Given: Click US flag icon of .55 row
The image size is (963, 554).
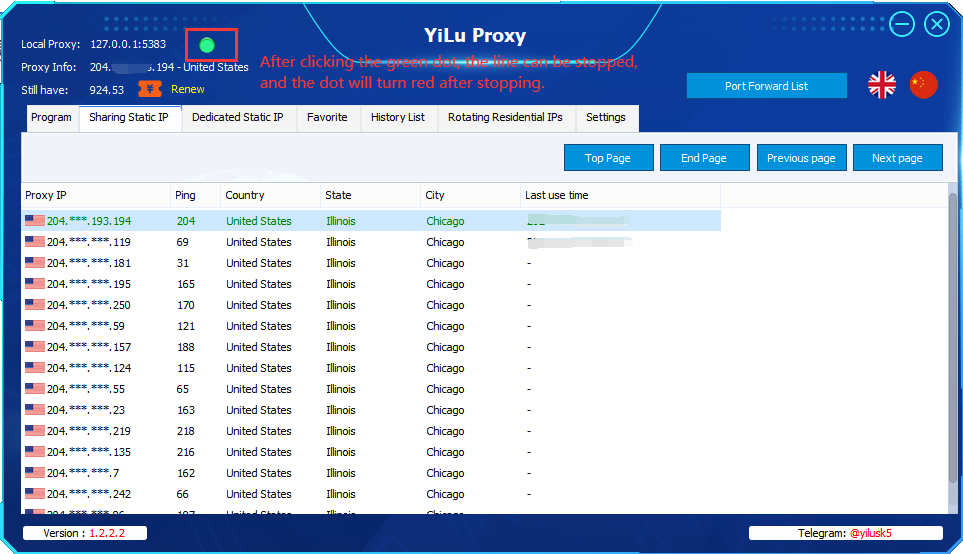Looking at the screenshot, I should tap(34, 388).
